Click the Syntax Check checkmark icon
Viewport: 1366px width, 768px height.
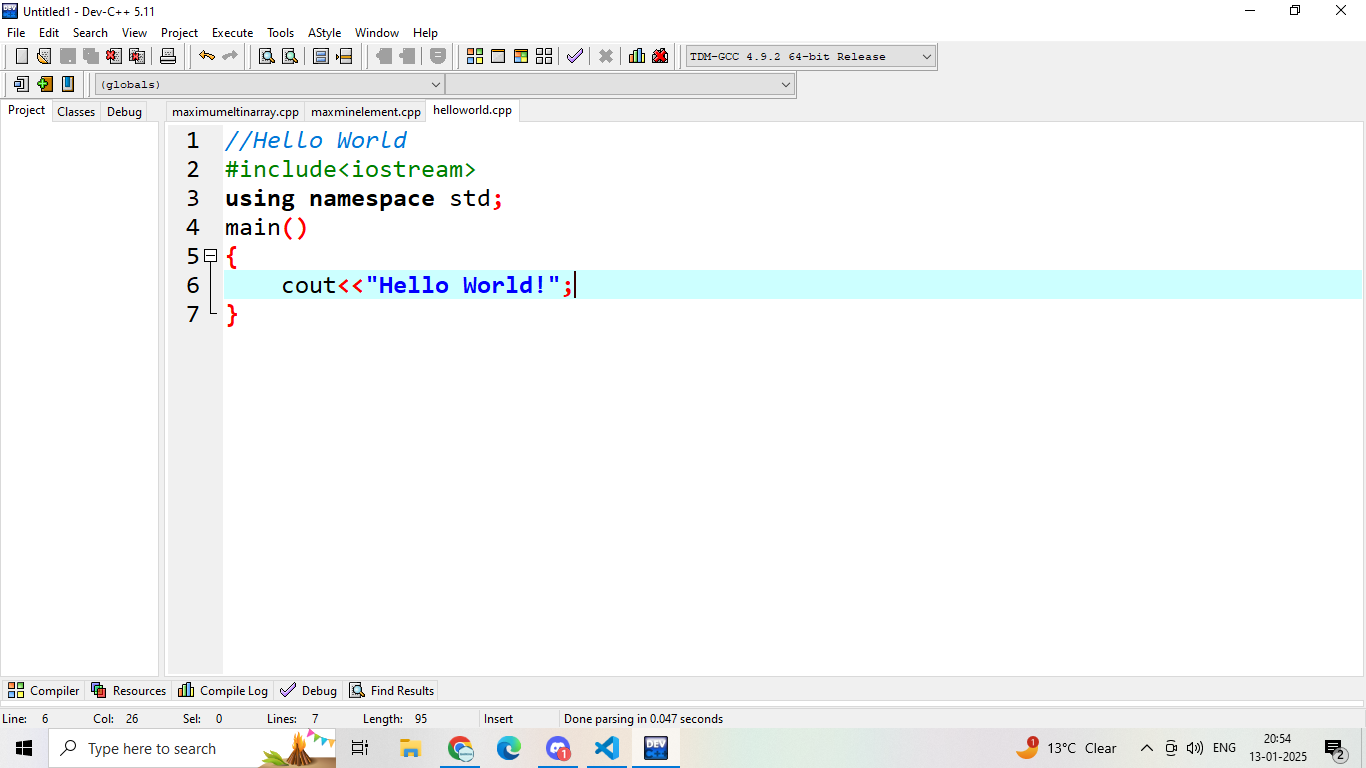[575, 56]
